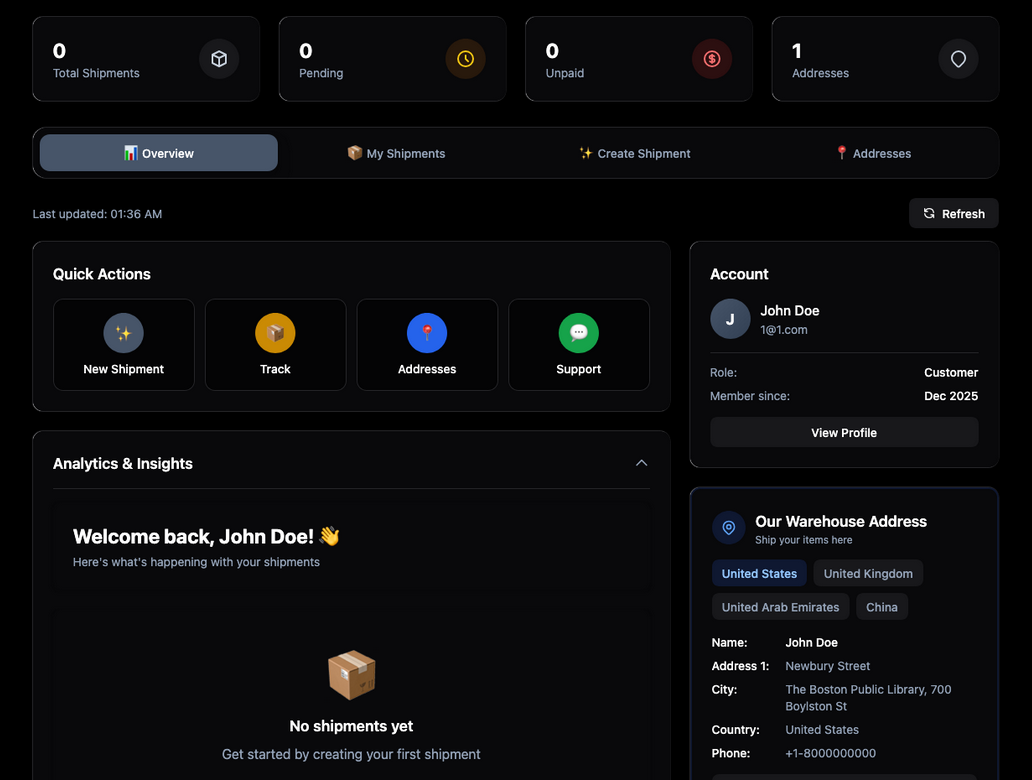Click the Welcome back, John Doe! heading
This screenshot has height=780, width=1032.
tap(206, 536)
